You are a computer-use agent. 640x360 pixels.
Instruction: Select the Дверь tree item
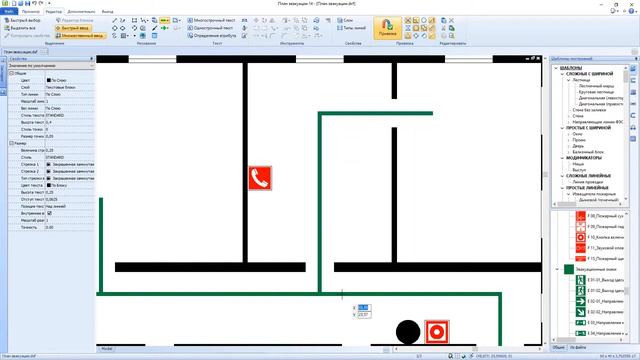coord(578,146)
